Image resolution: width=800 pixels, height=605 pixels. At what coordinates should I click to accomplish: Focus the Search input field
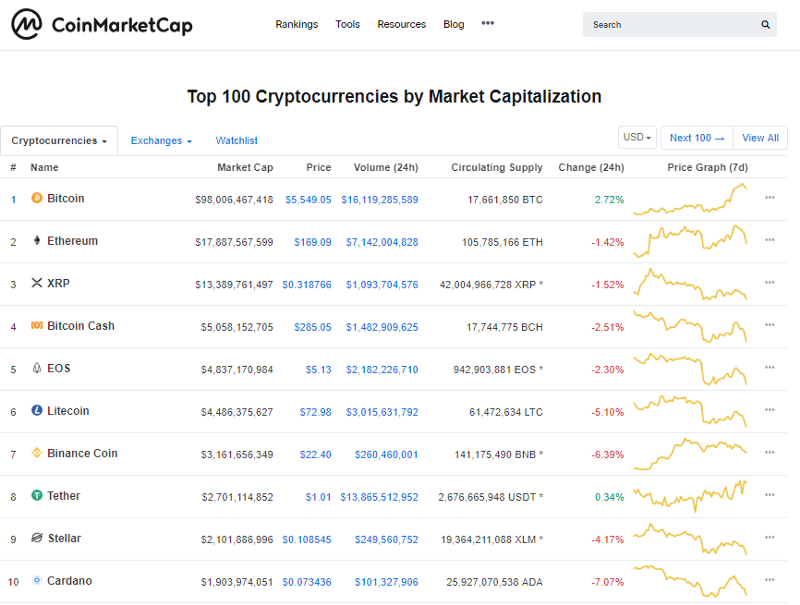click(673, 24)
